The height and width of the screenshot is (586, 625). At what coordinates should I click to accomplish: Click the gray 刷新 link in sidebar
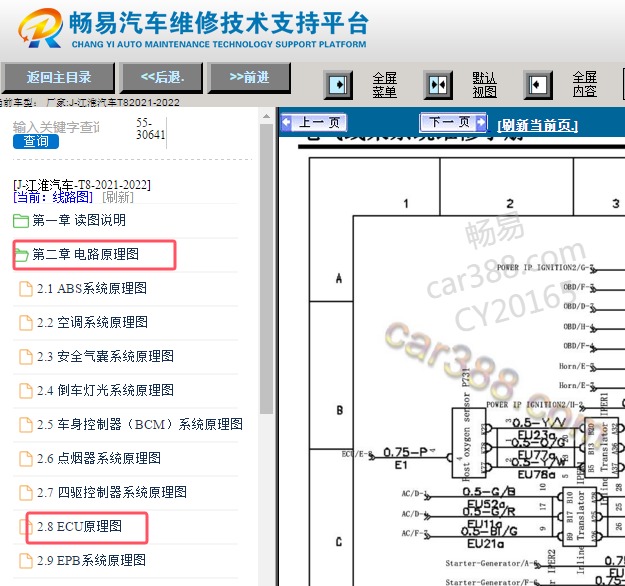[x=118, y=197]
